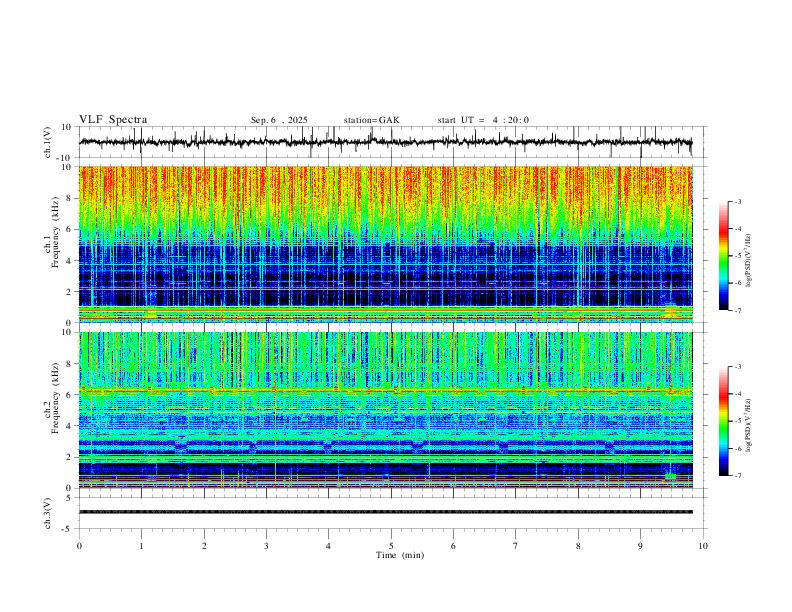The height and width of the screenshot is (612, 792).
Task: Click the 'VLF Spectra' title text
Action: (113, 120)
